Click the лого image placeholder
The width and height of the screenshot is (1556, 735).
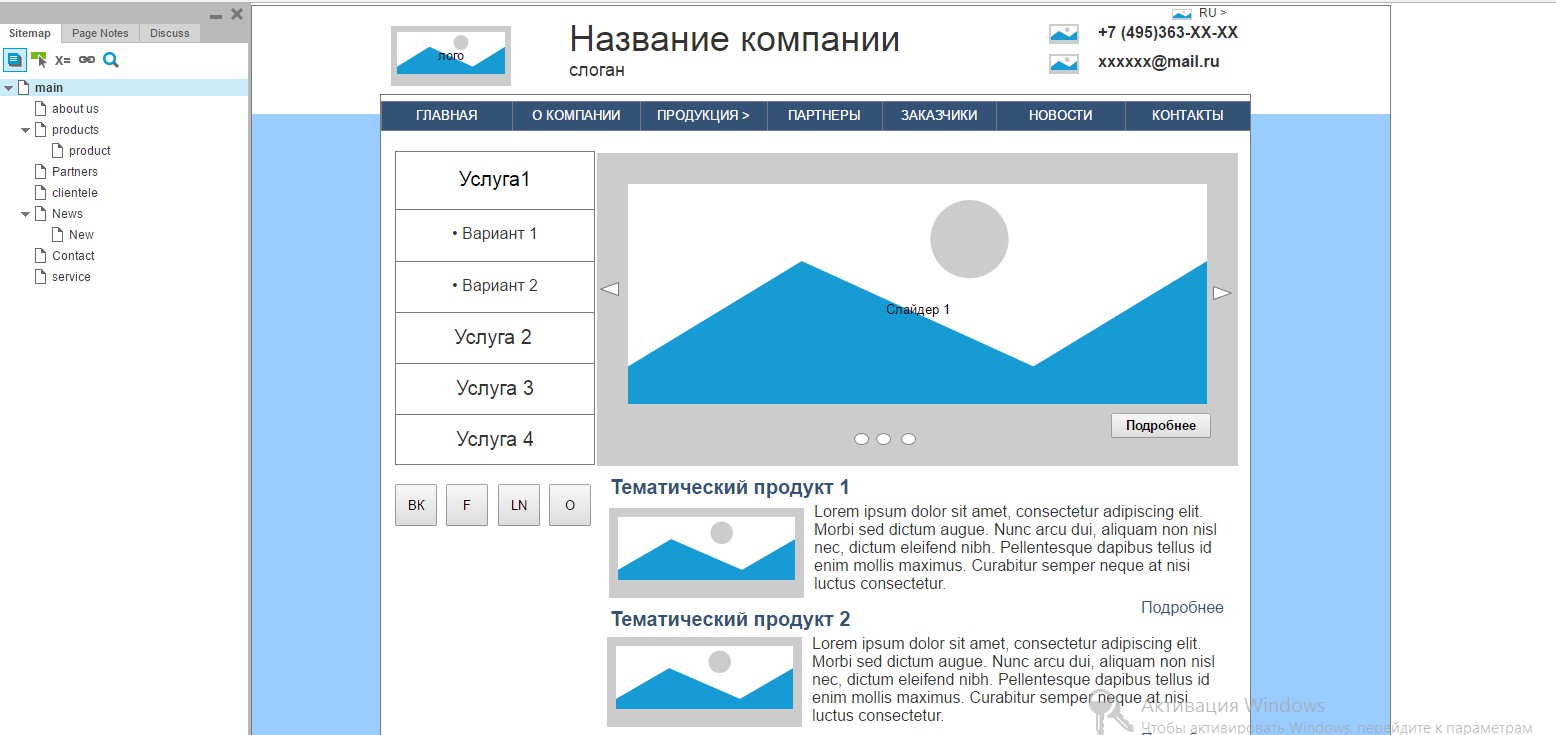(x=451, y=56)
